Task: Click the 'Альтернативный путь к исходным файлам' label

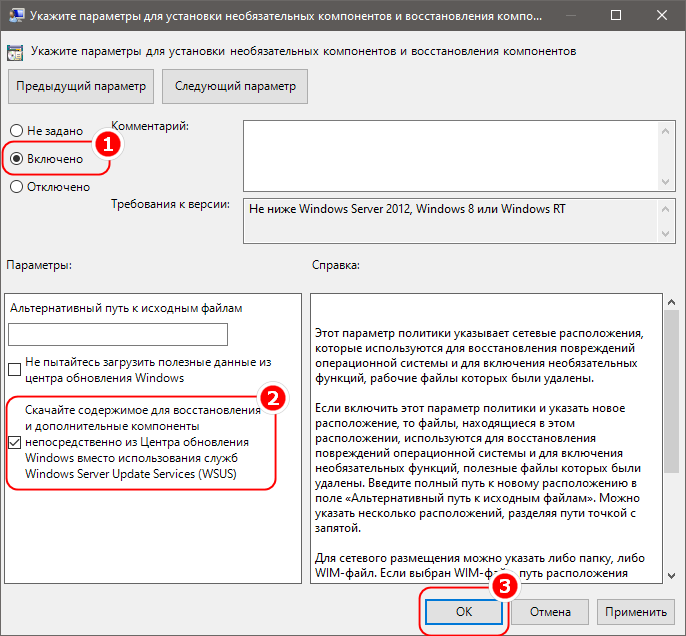Action: coord(126,308)
